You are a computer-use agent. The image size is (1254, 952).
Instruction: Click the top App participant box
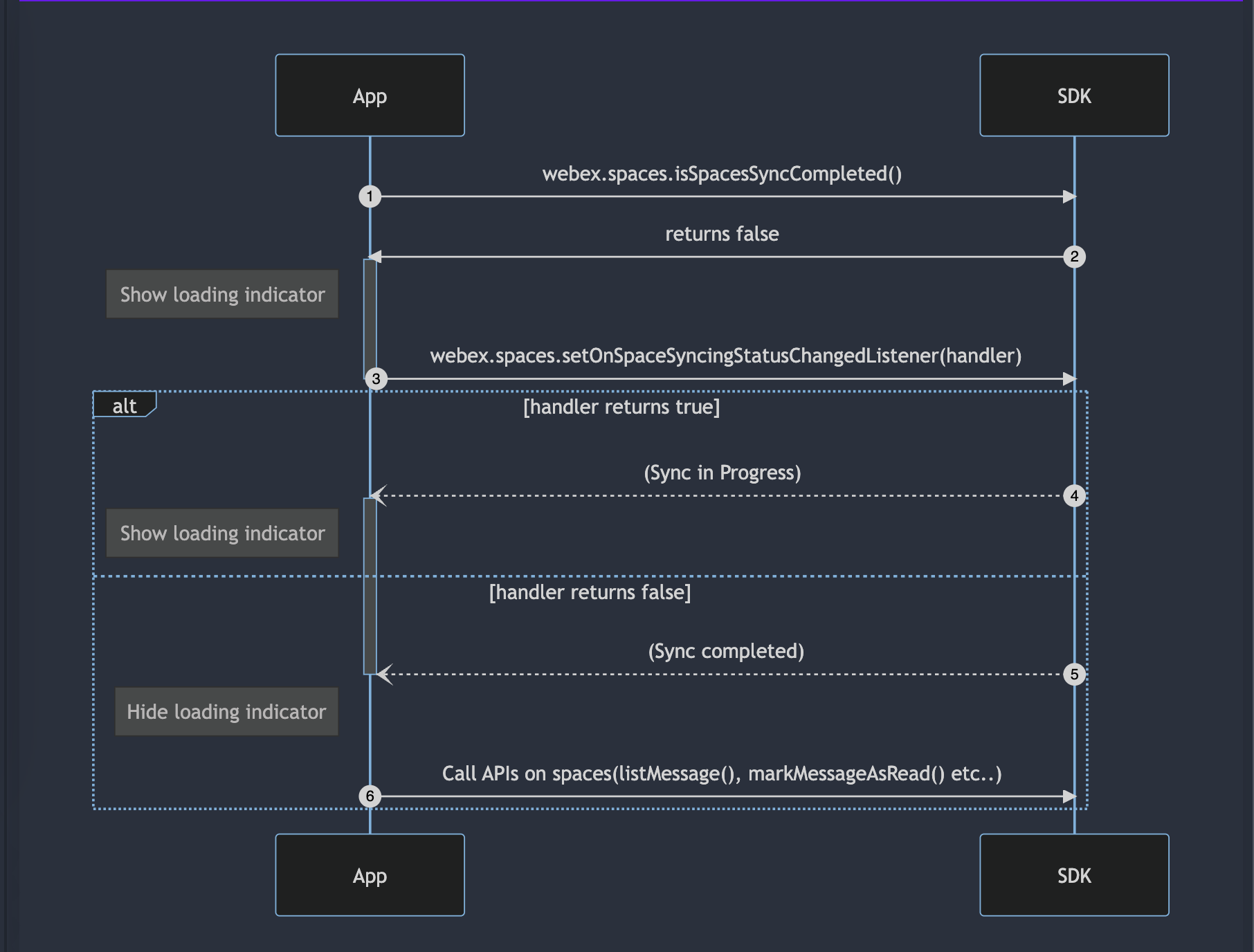[370, 95]
